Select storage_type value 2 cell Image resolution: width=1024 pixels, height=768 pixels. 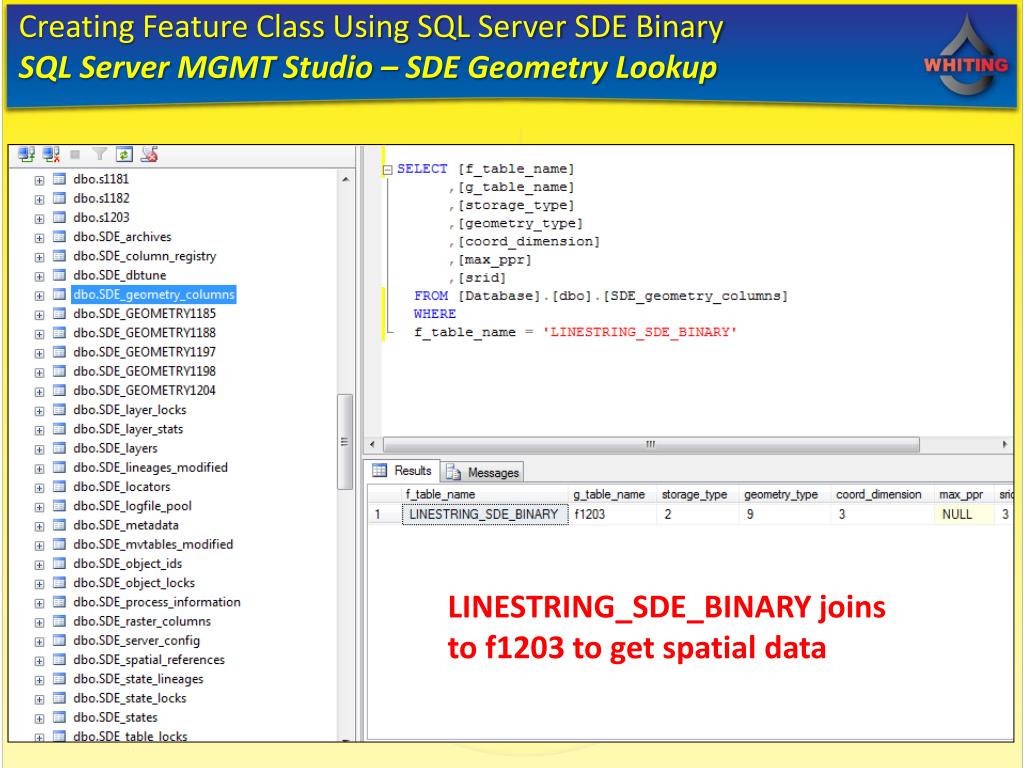[x=697, y=515]
